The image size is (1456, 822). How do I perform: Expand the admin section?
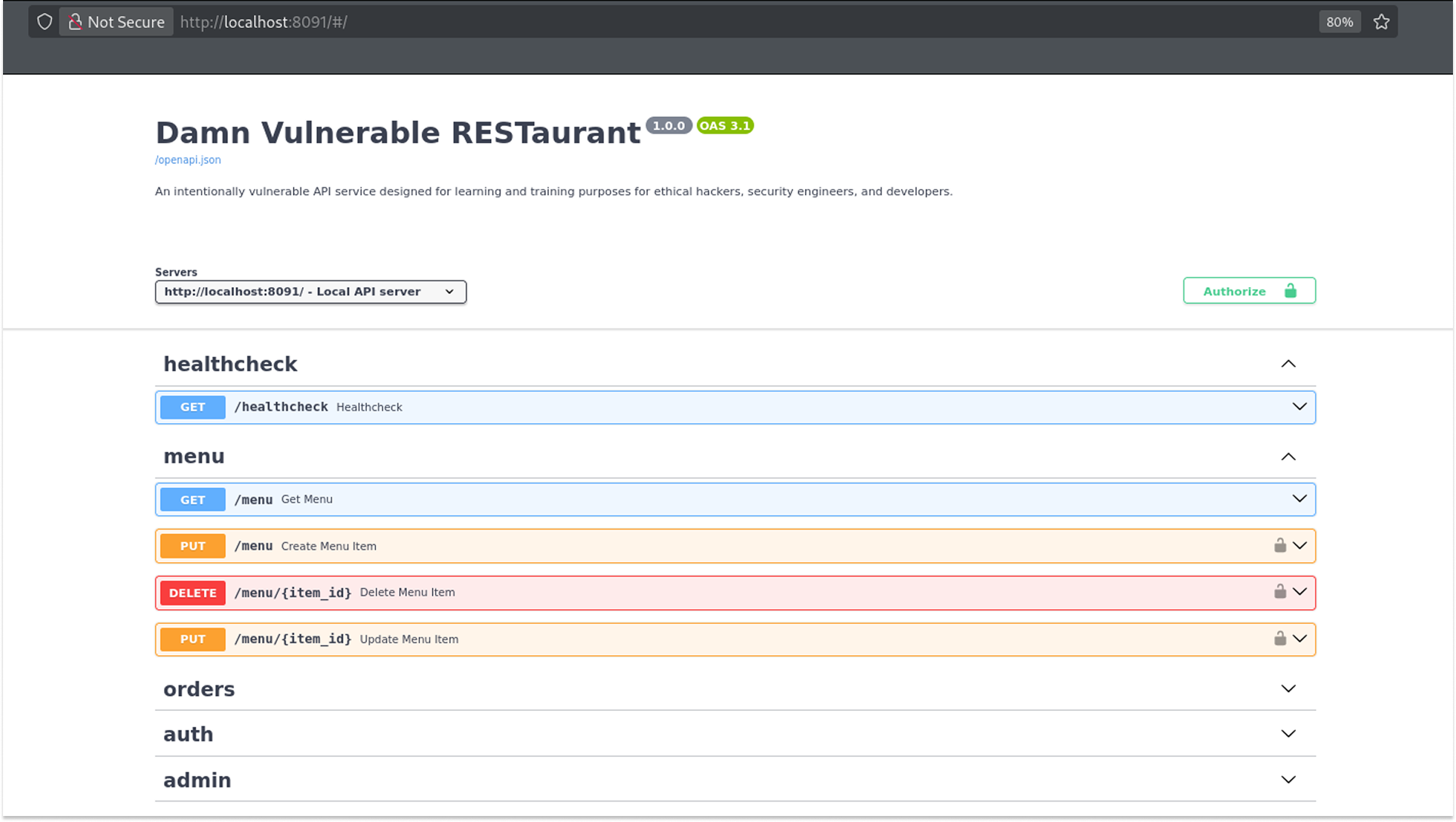pos(1288,780)
